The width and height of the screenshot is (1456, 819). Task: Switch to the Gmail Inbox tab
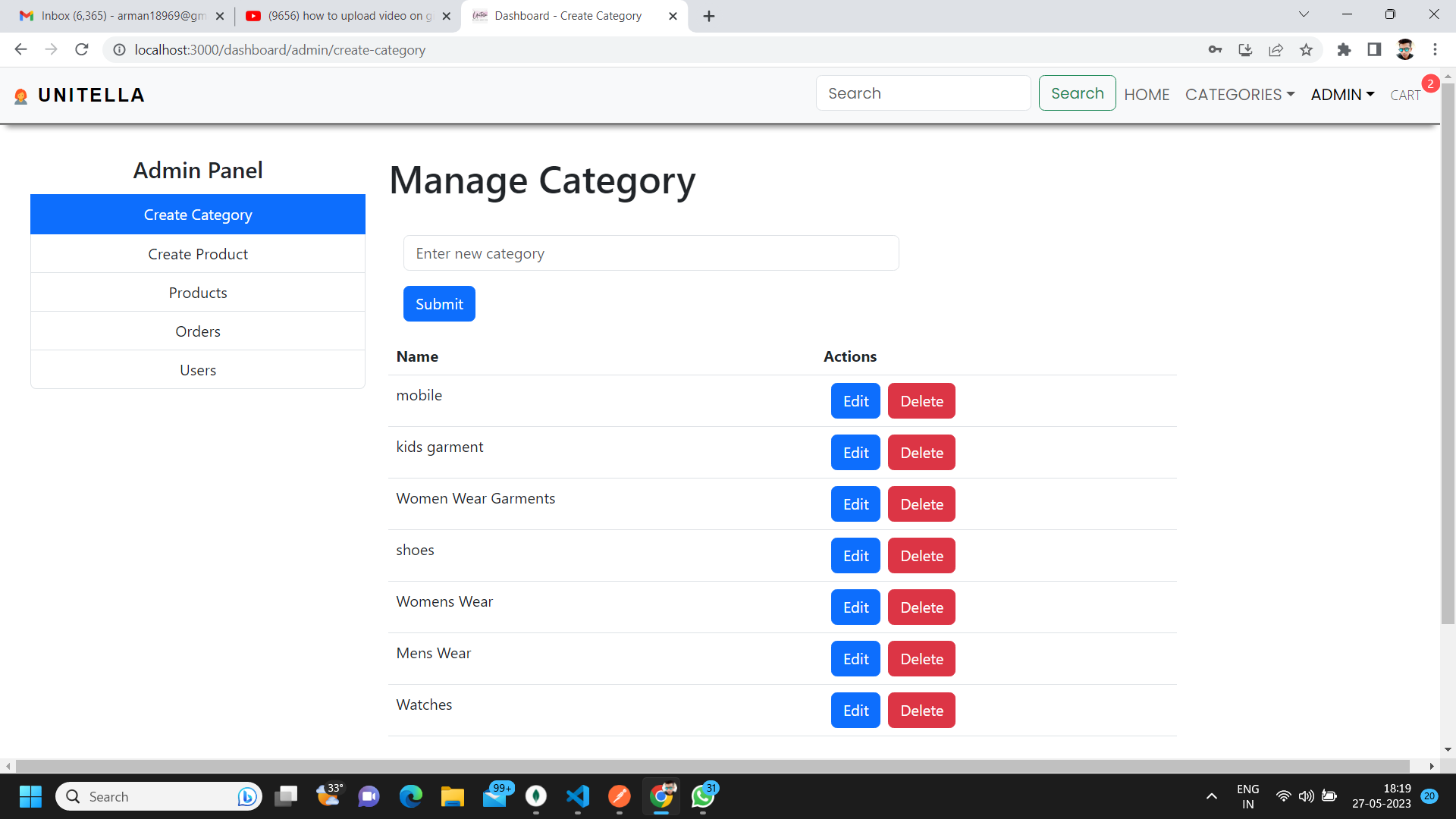[x=114, y=15]
